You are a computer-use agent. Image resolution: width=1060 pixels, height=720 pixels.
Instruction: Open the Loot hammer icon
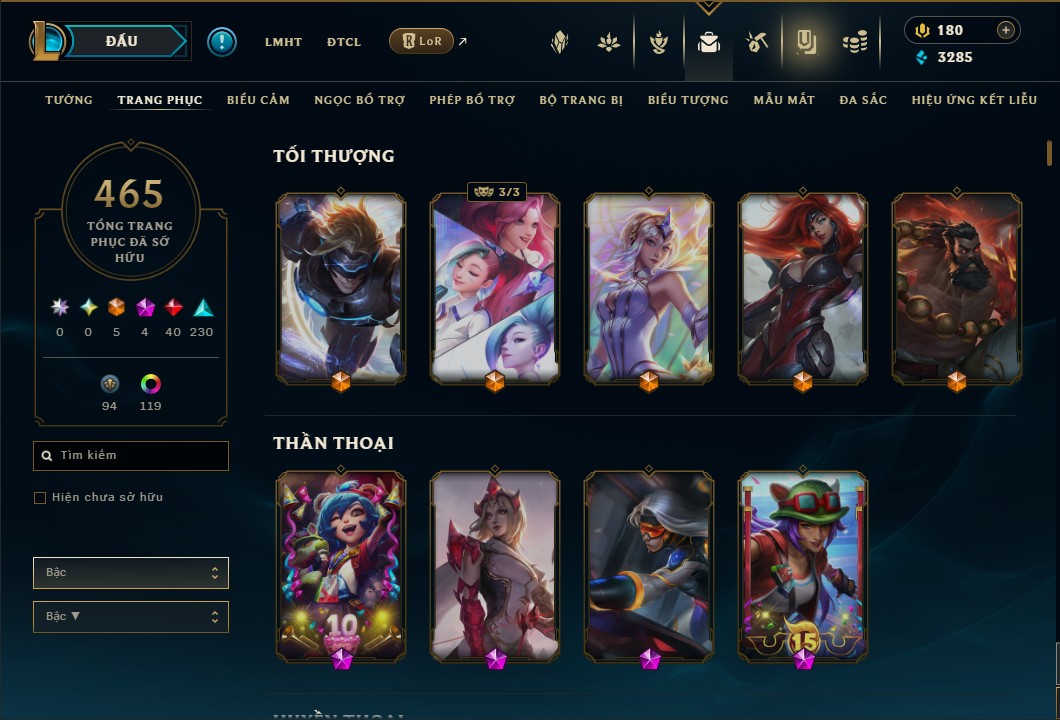tap(757, 43)
